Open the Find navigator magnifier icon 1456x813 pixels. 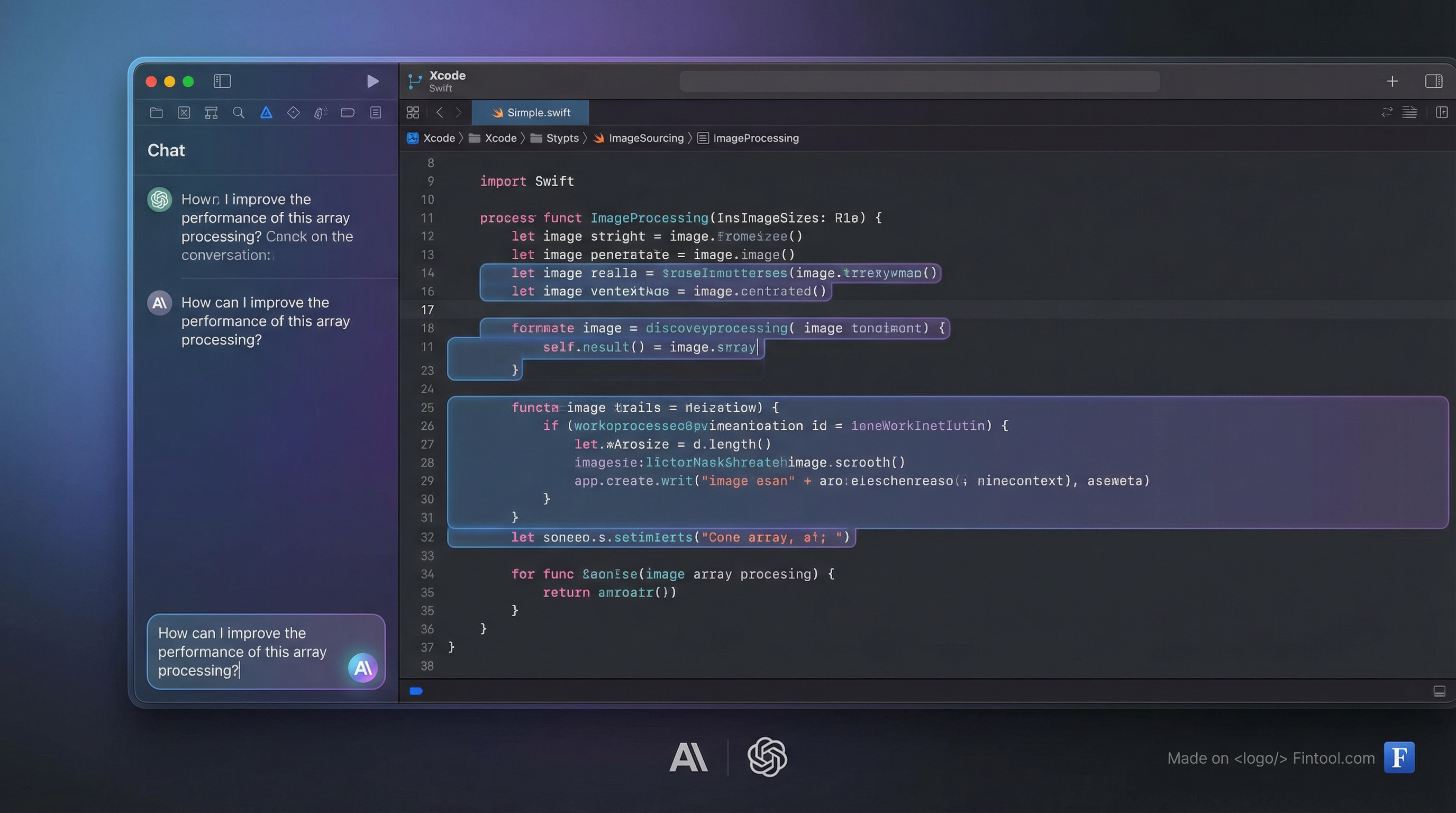tap(239, 113)
